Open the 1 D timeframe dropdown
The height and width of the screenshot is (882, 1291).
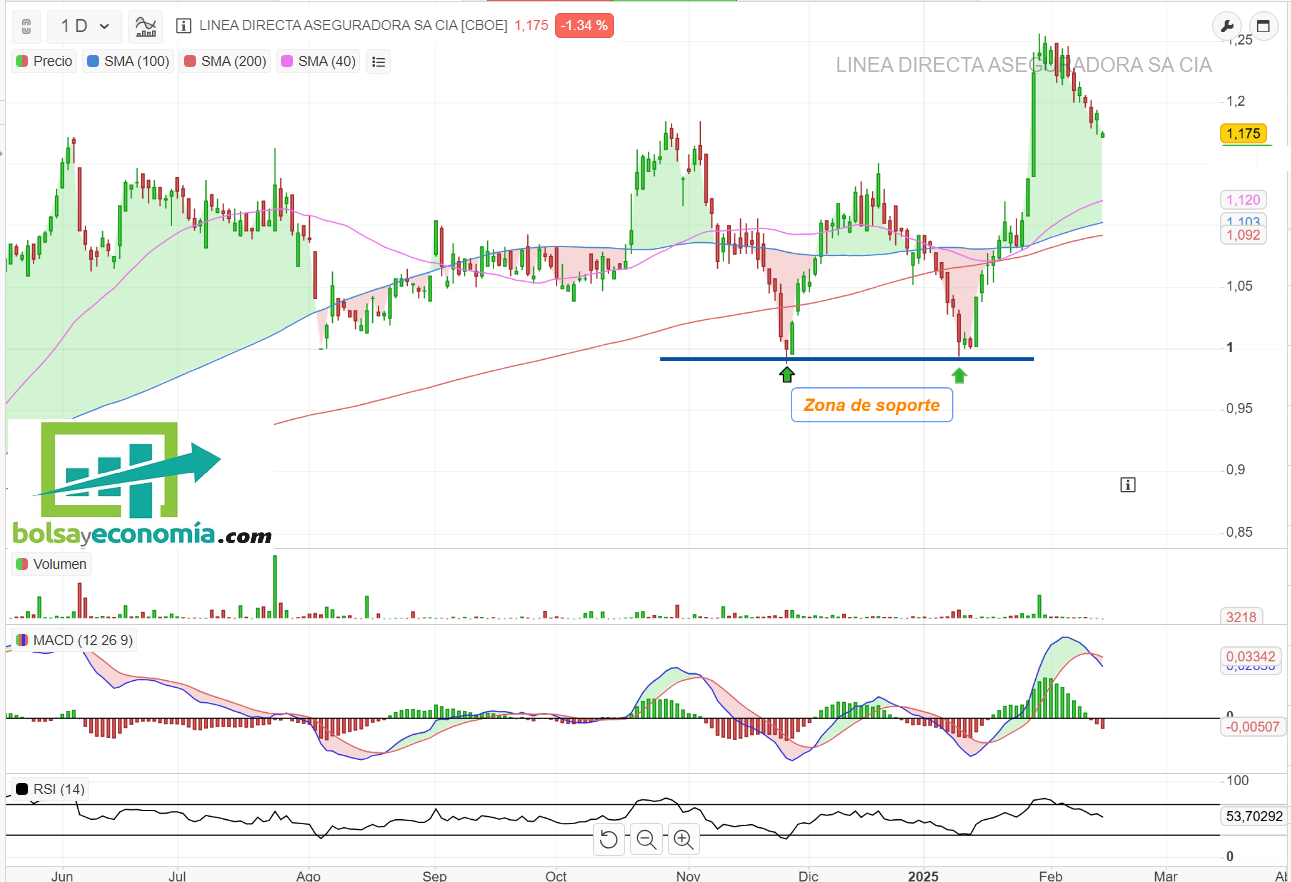pyautogui.click(x=85, y=26)
